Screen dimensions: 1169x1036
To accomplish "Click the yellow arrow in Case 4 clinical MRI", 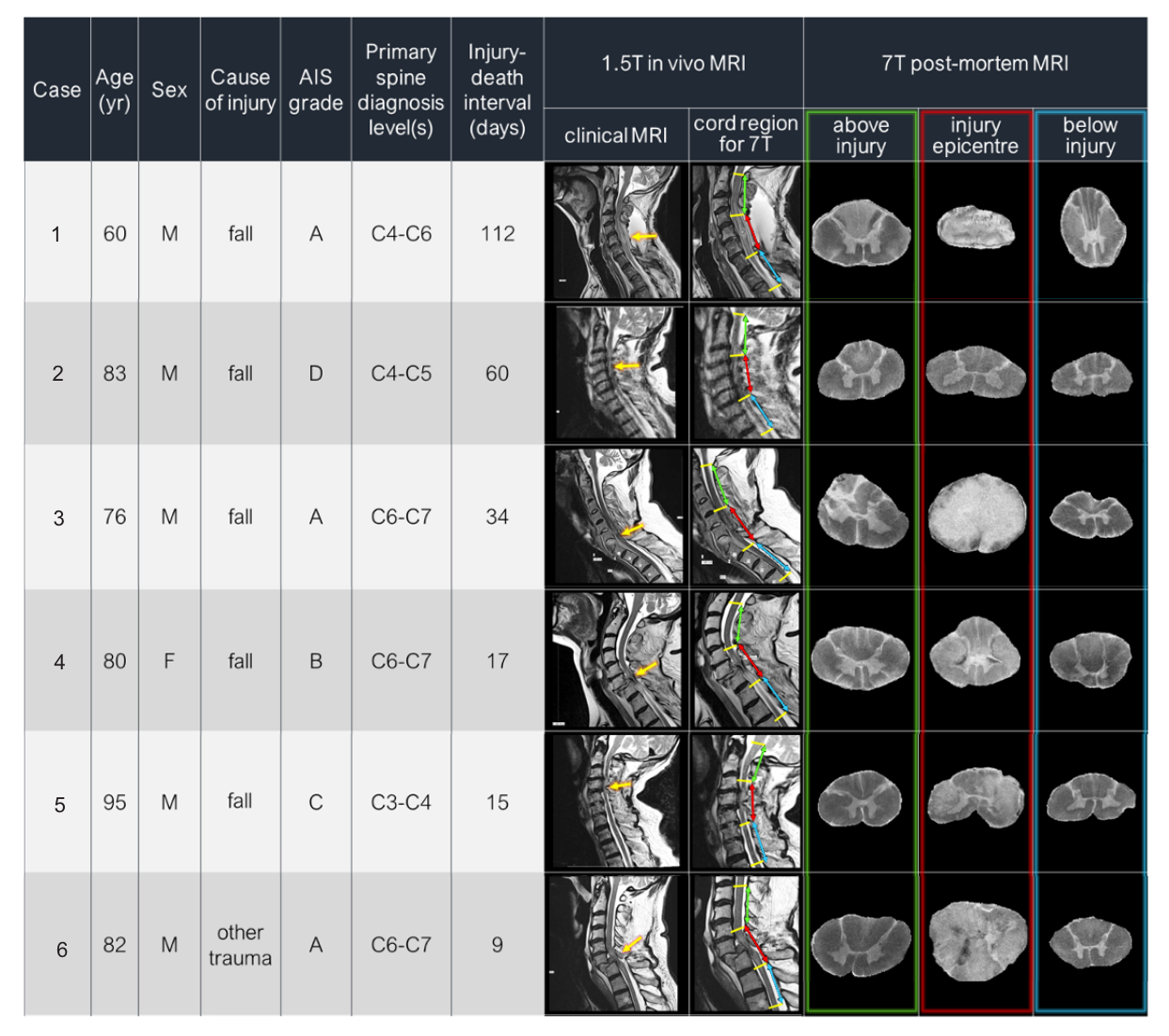I will (x=645, y=669).
